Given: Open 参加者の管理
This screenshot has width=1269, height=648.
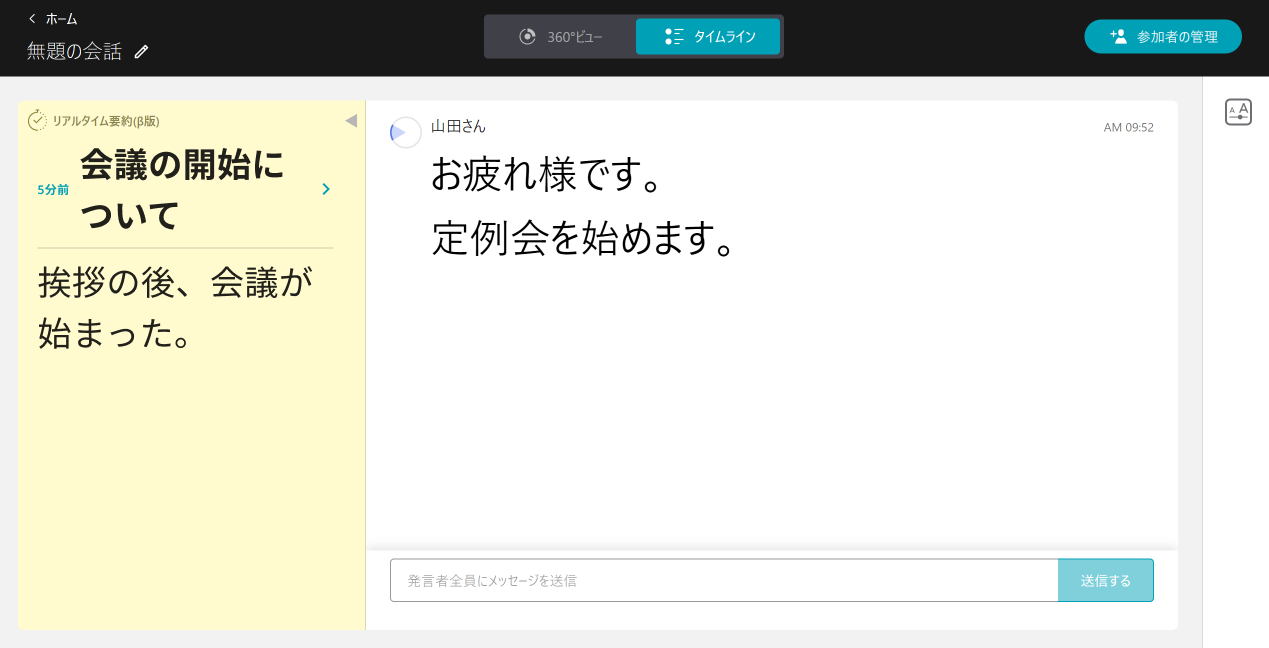Looking at the screenshot, I should (1163, 36).
